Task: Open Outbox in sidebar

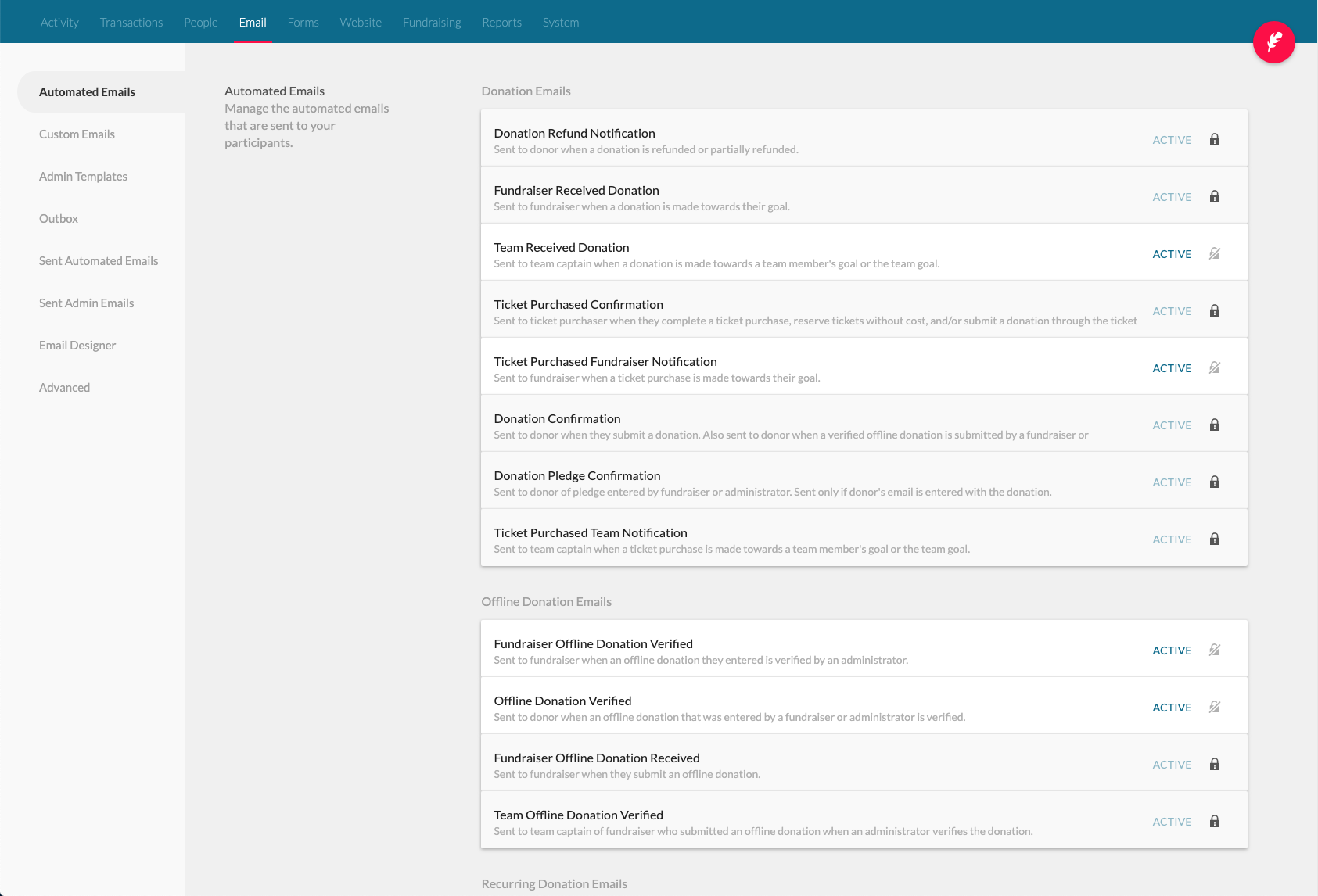Action: (x=59, y=219)
